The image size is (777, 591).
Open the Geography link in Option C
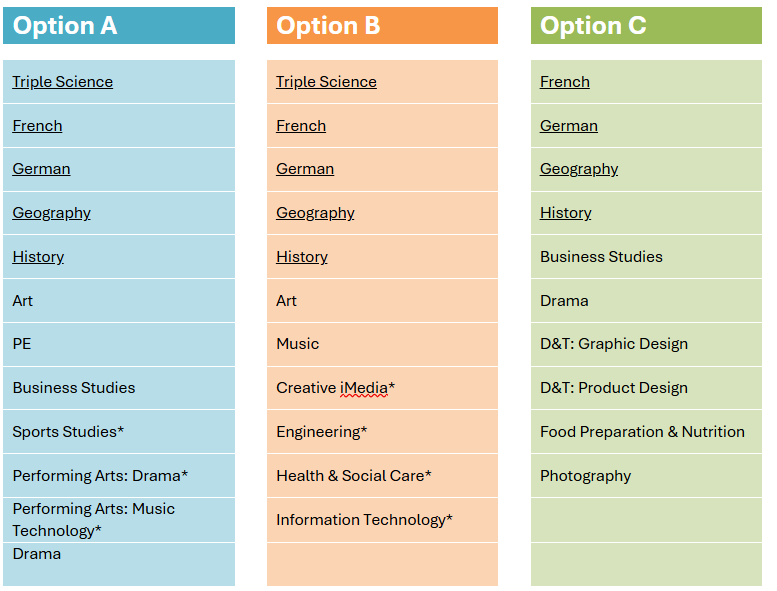[579, 169]
